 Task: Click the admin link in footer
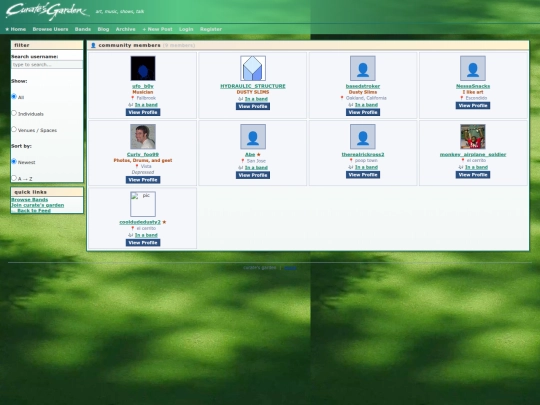tap(290, 268)
